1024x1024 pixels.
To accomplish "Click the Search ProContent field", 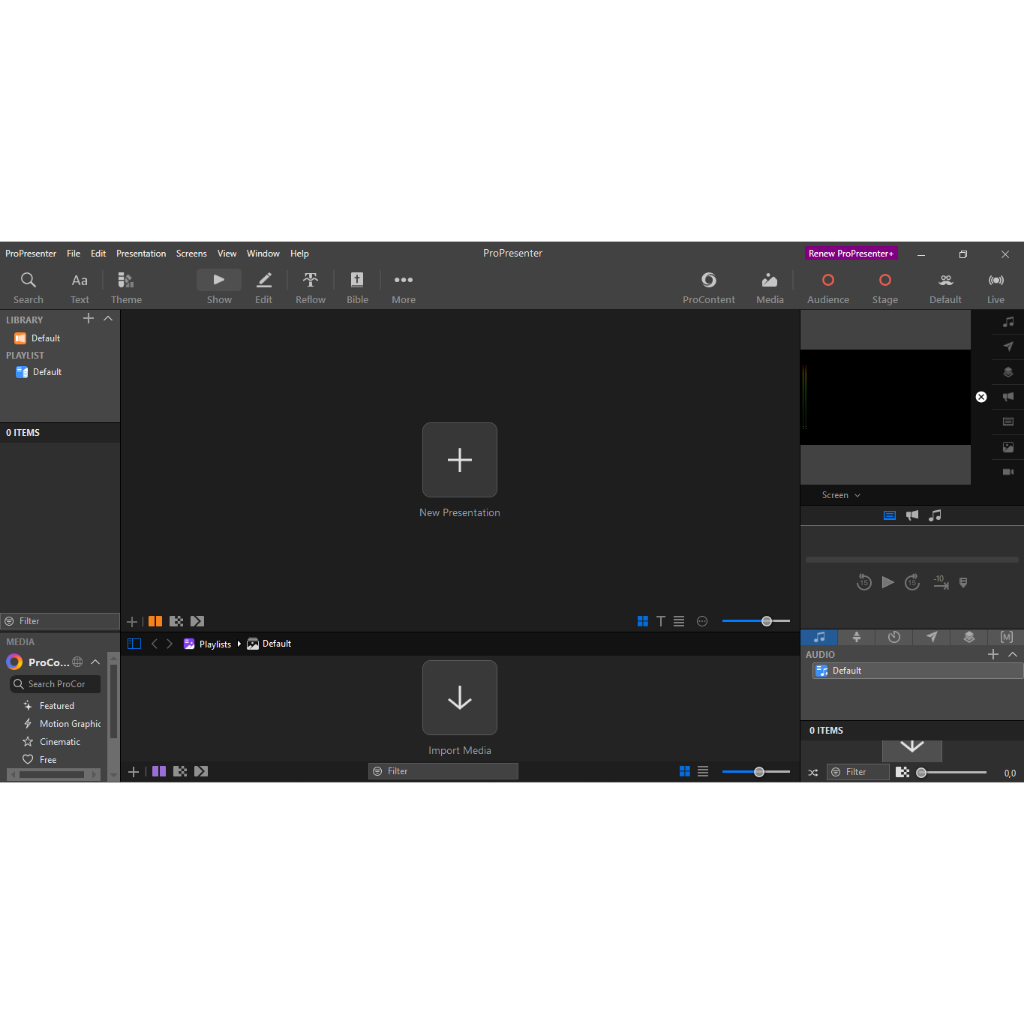I will pos(56,684).
